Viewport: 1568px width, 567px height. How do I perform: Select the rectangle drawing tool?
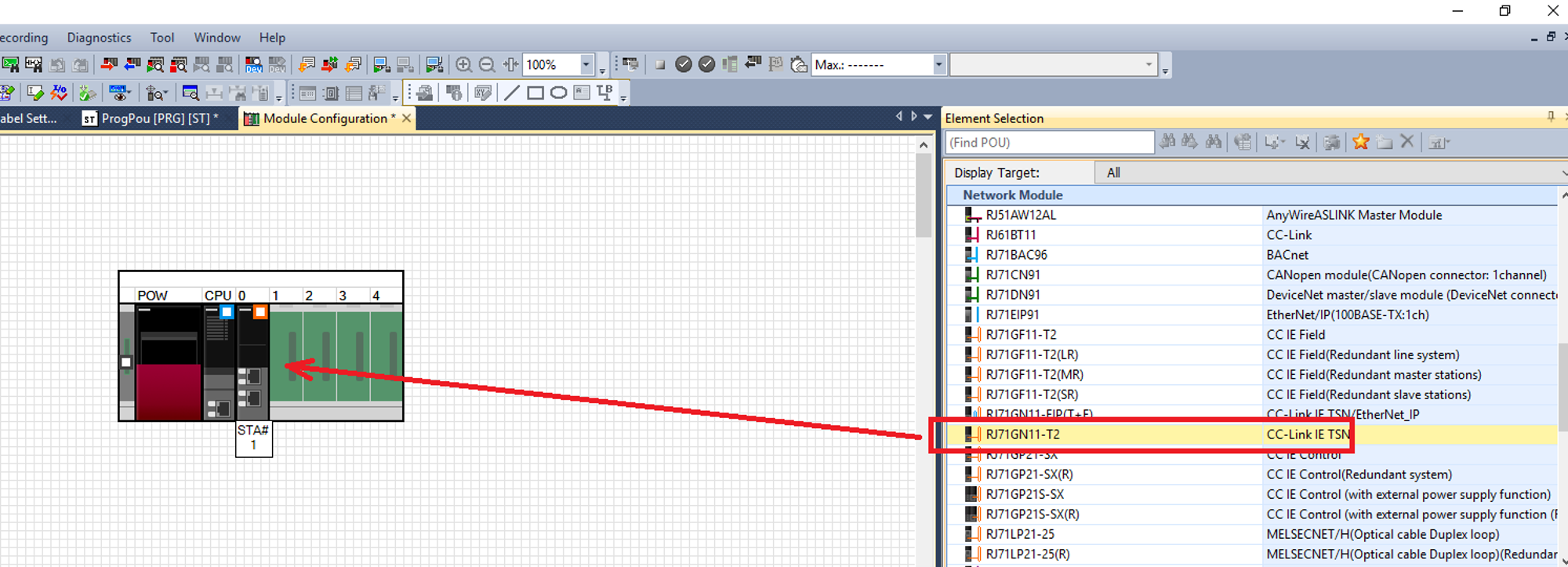(535, 93)
